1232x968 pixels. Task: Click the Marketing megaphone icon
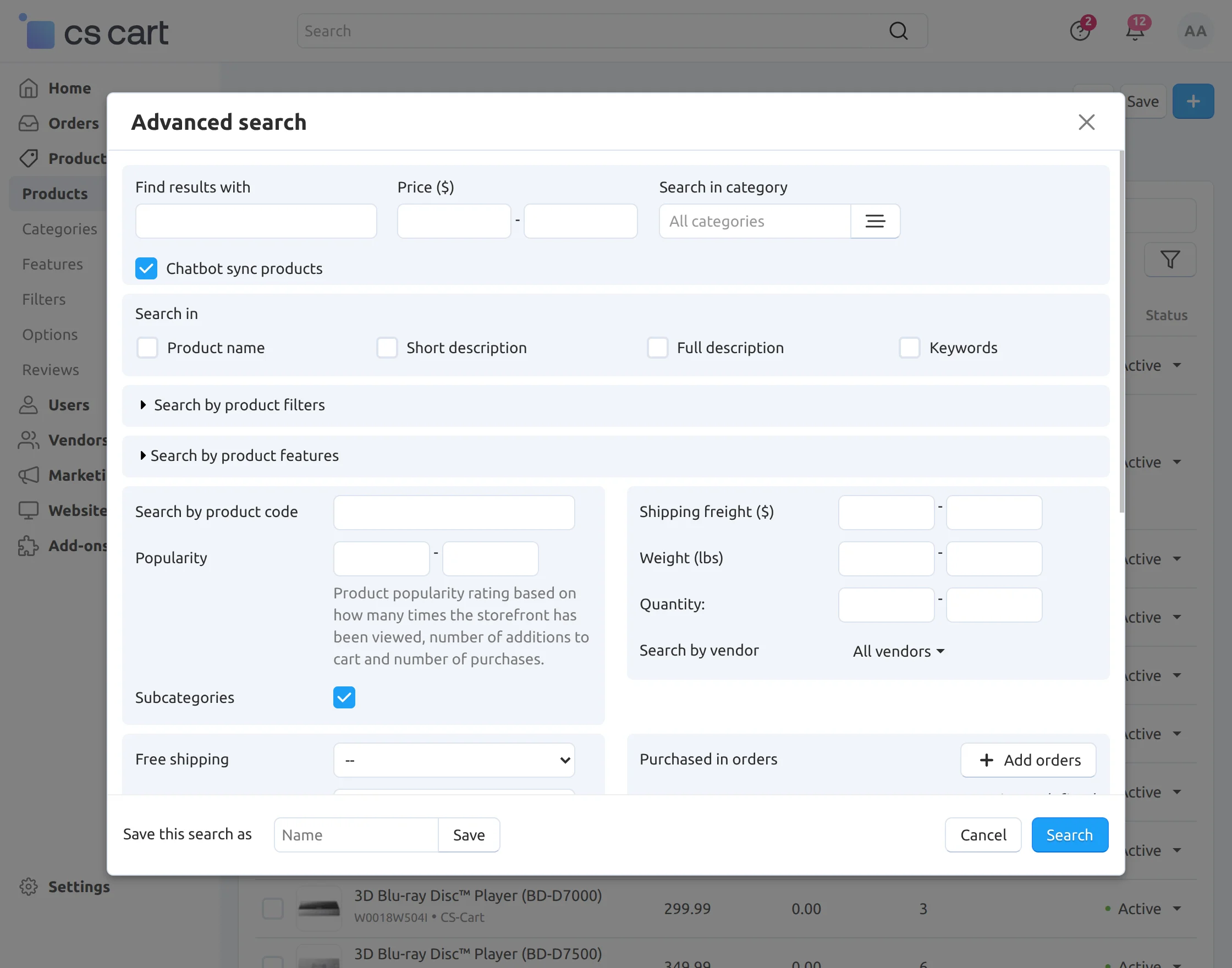click(29, 476)
